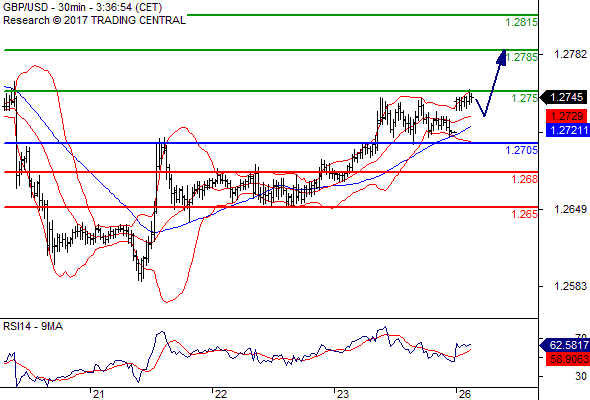Image resolution: width=590 pixels, height=400 pixels.
Task: Select the 1.2815 resistance label
Action: point(522,22)
